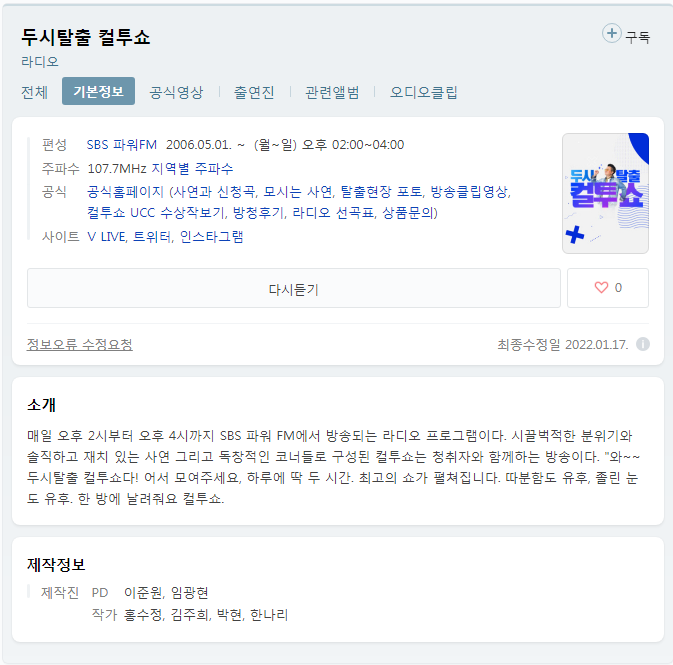
Task: Open the 지역별 주파수 link
Action: 193,168
